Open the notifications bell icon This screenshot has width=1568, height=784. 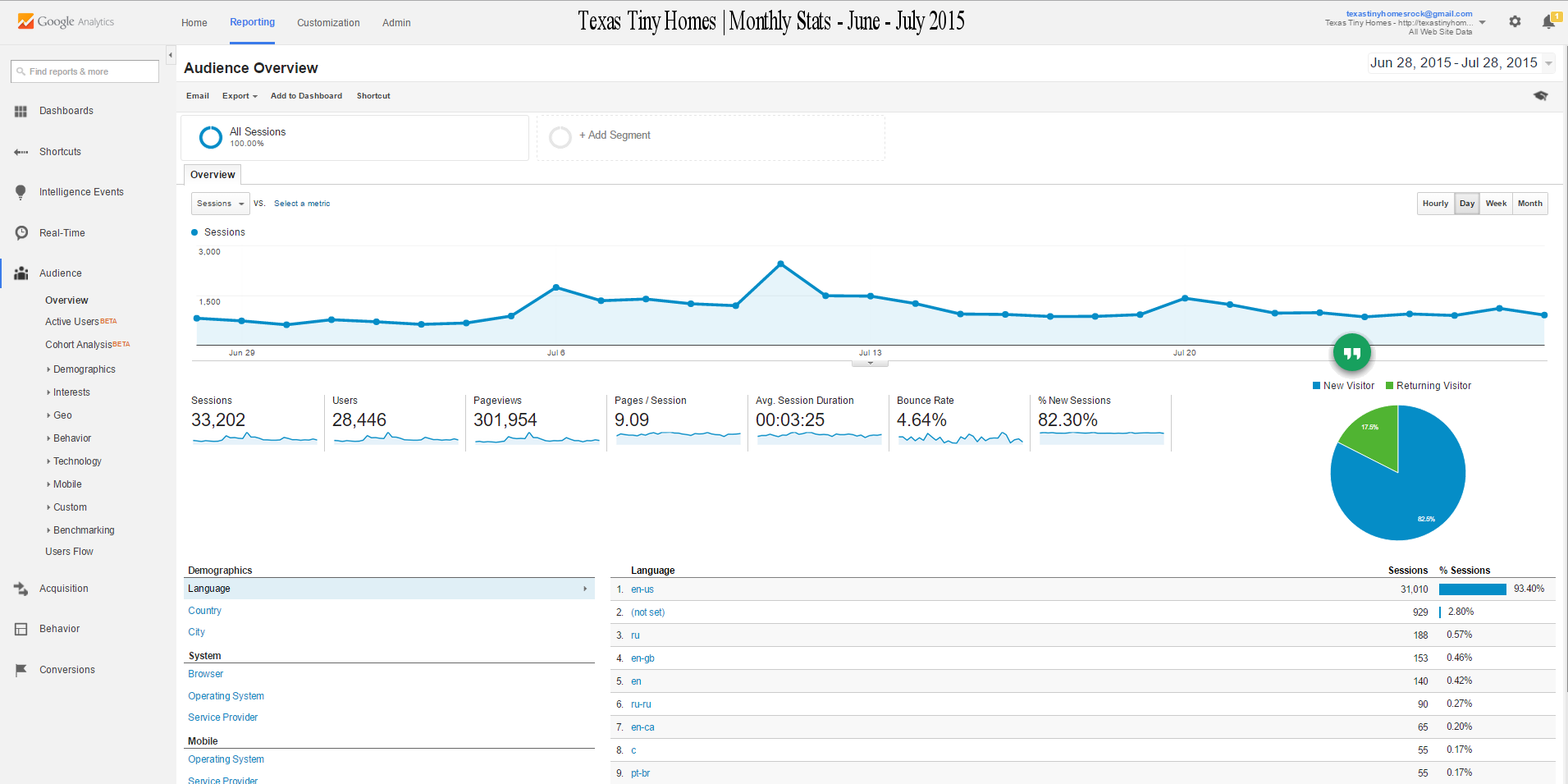[1548, 22]
